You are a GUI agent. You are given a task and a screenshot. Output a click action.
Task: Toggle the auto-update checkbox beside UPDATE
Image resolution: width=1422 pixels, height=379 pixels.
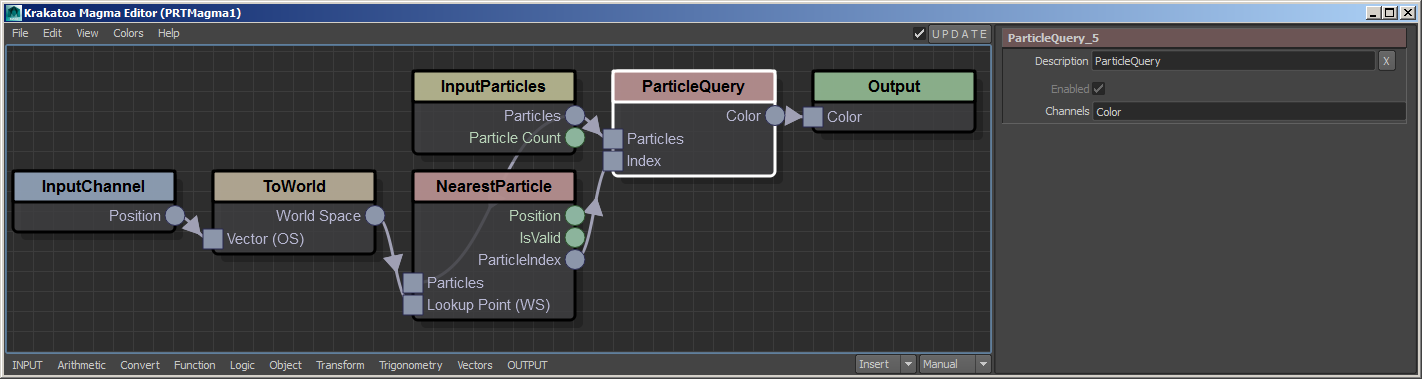pyautogui.click(x=920, y=33)
